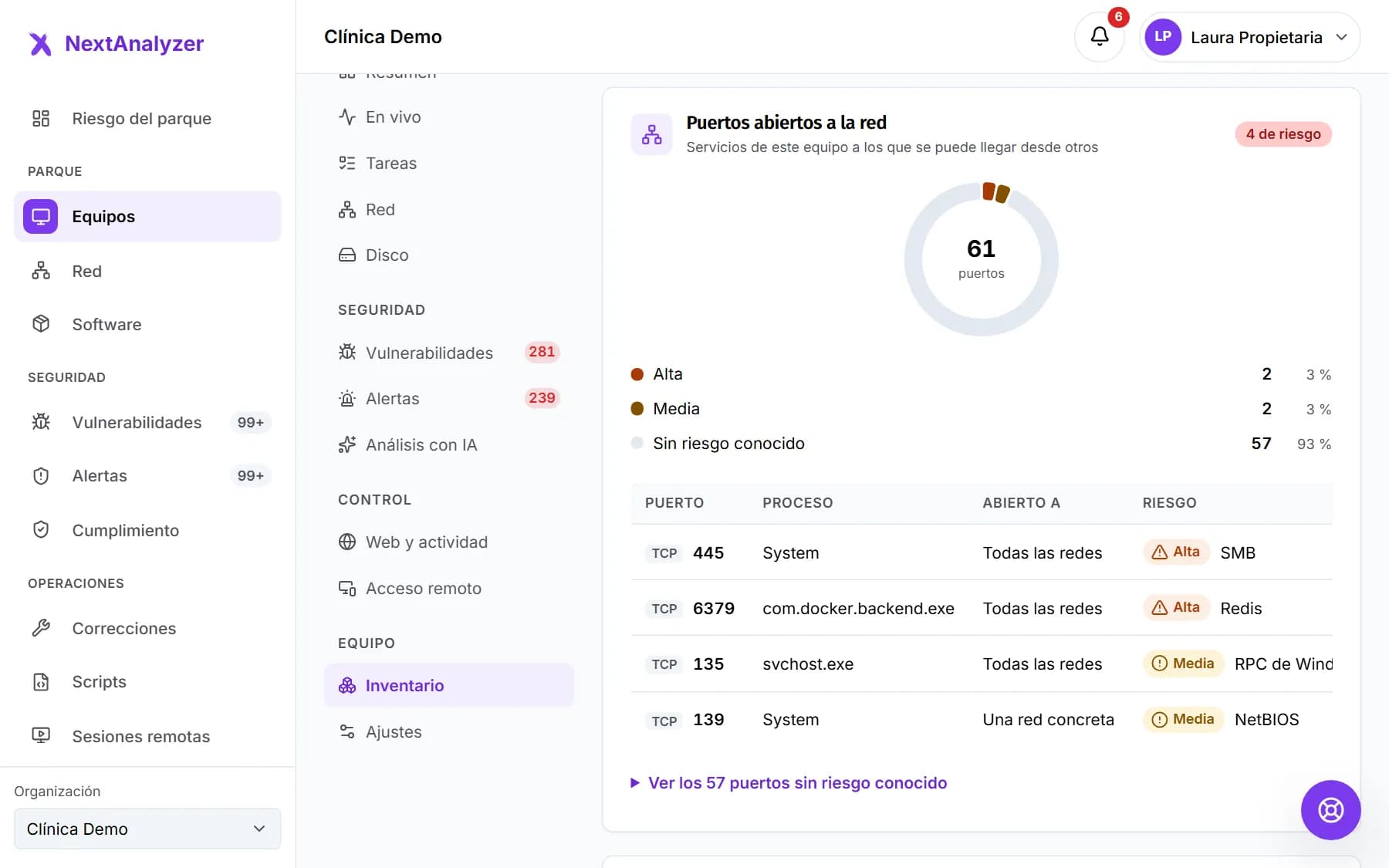
Task: Click the Sesiones remotas screen icon
Action: coord(41,736)
